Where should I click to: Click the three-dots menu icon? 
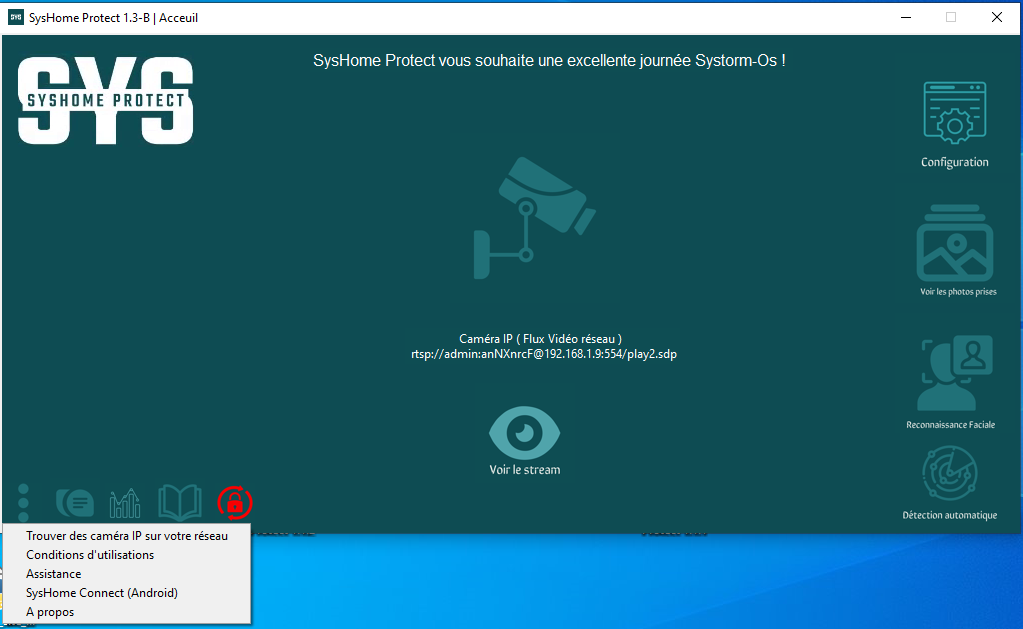(x=23, y=502)
